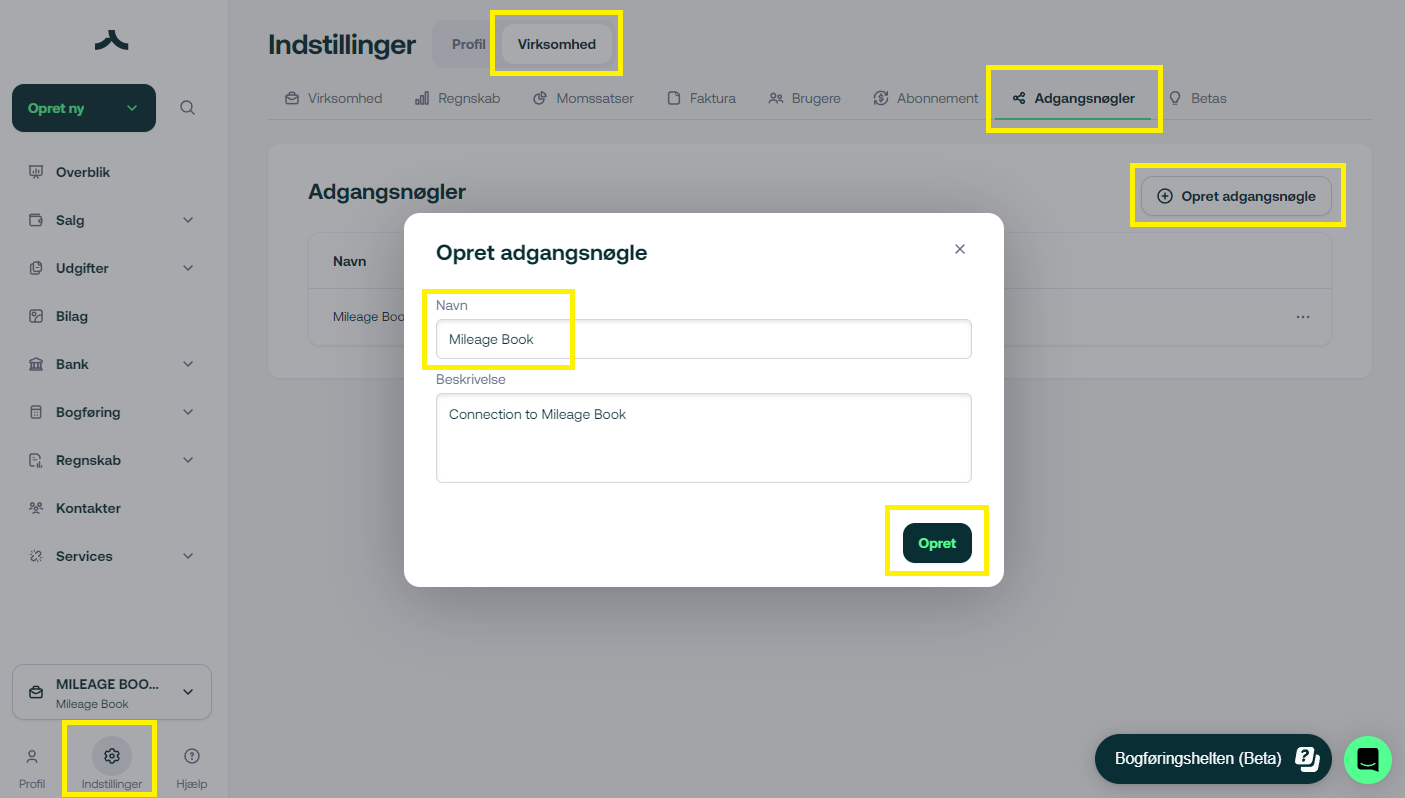This screenshot has width=1405, height=798.
Task: Open the green chat bubble icon
Action: click(x=1368, y=760)
